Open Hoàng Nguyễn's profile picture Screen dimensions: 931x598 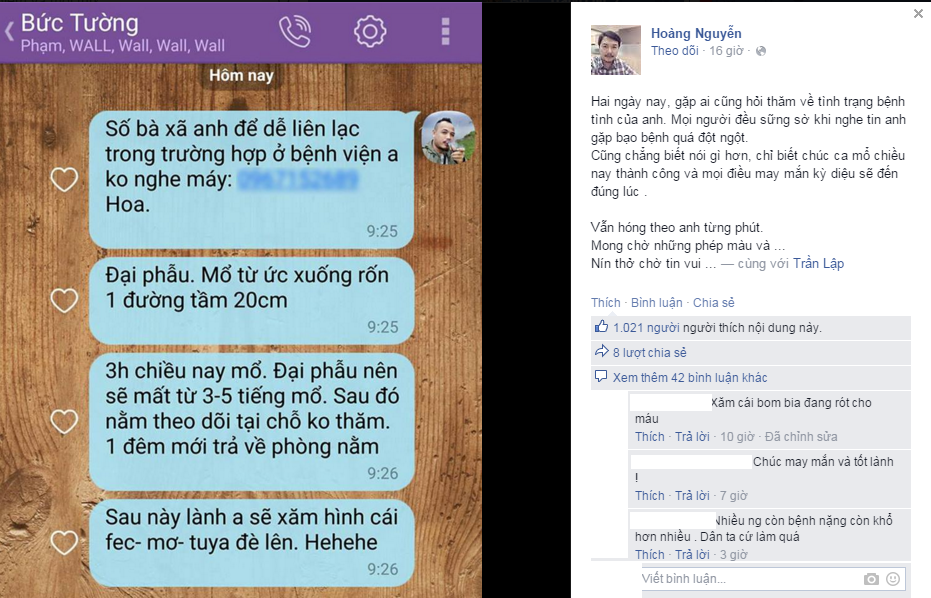[x=616, y=50]
